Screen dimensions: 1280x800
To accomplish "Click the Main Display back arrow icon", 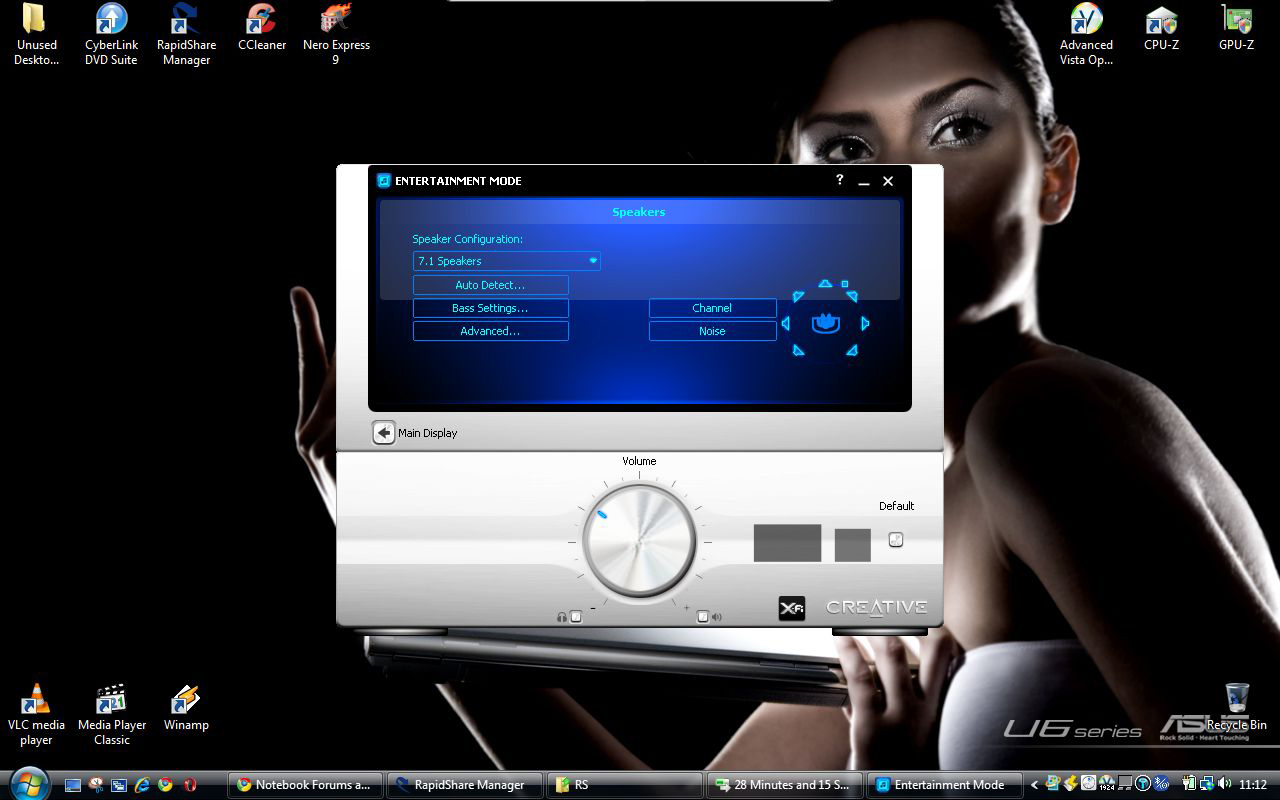I will [384, 432].
